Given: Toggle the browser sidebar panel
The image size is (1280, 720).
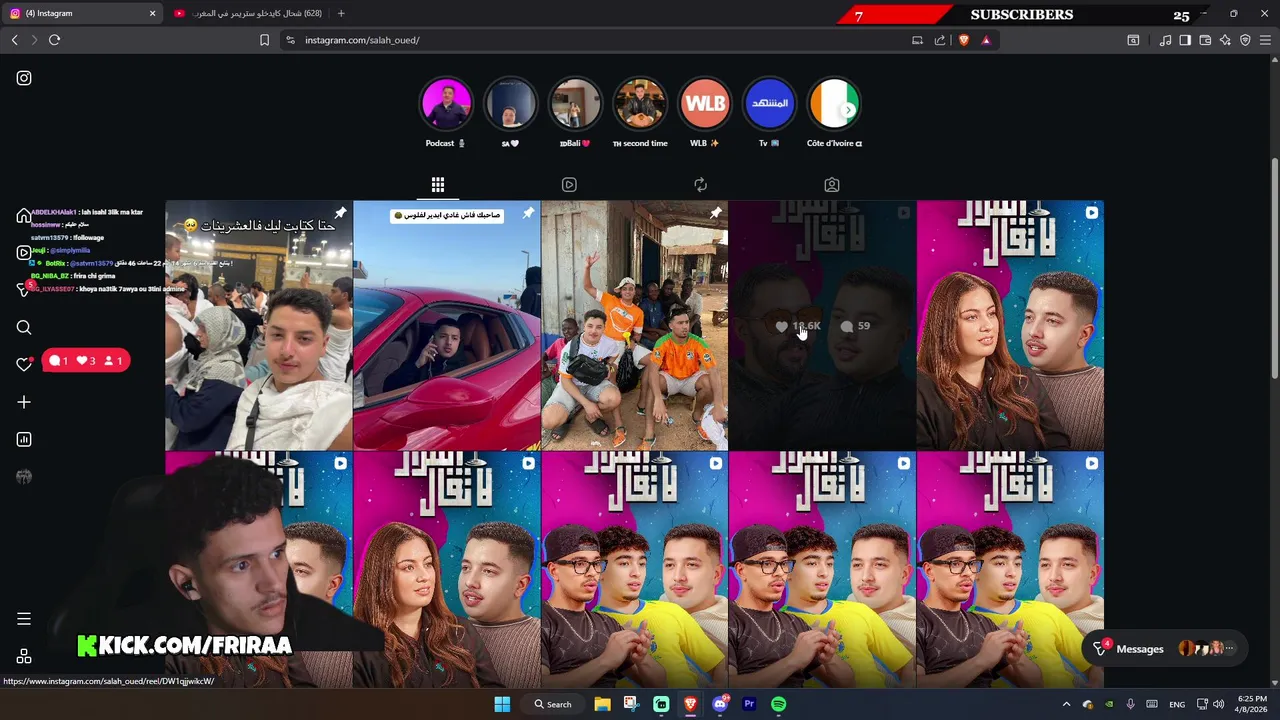Looking at the screenshot, I should click(1185, 40).
